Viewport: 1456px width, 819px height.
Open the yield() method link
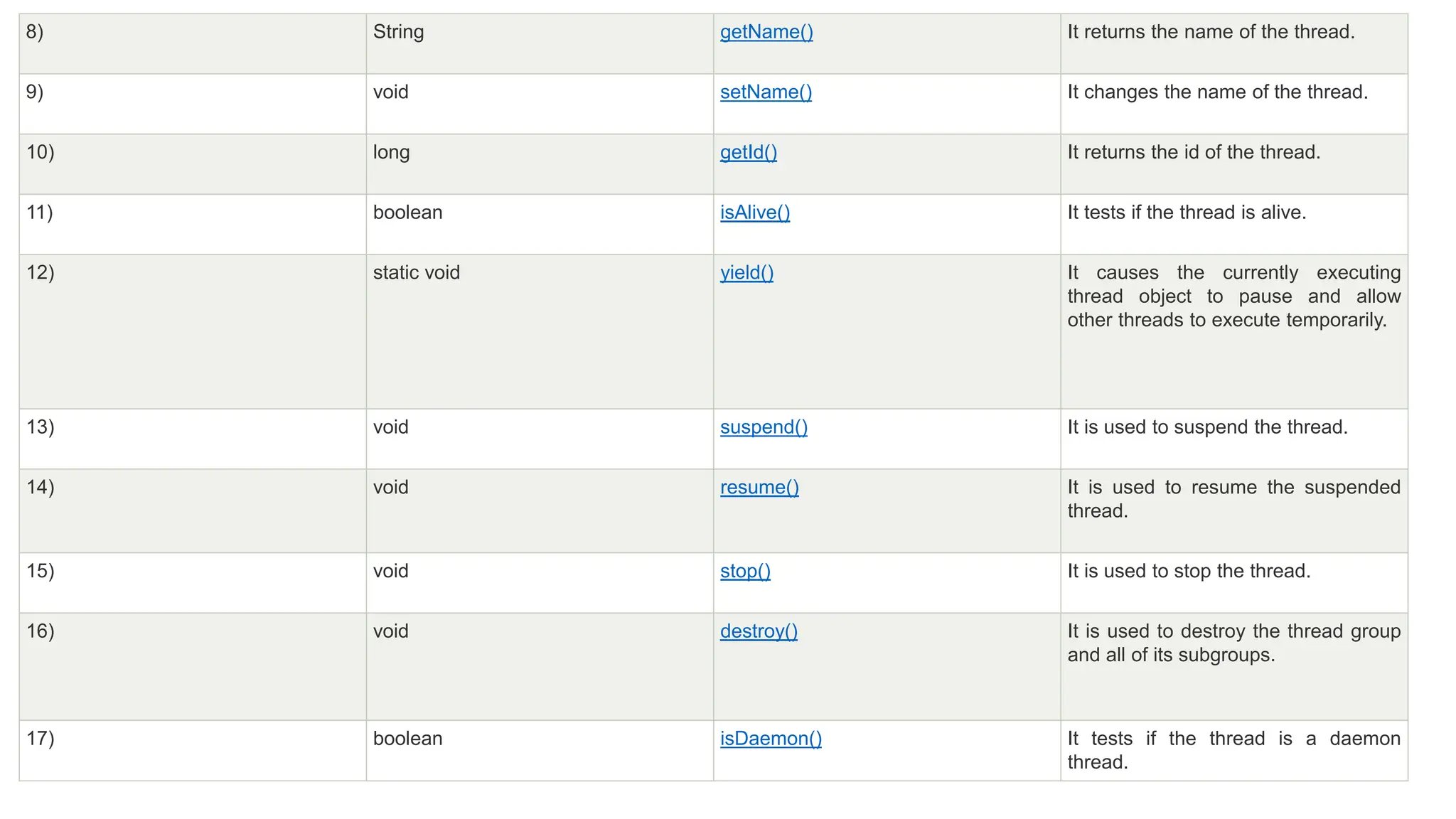pos(746,273)
